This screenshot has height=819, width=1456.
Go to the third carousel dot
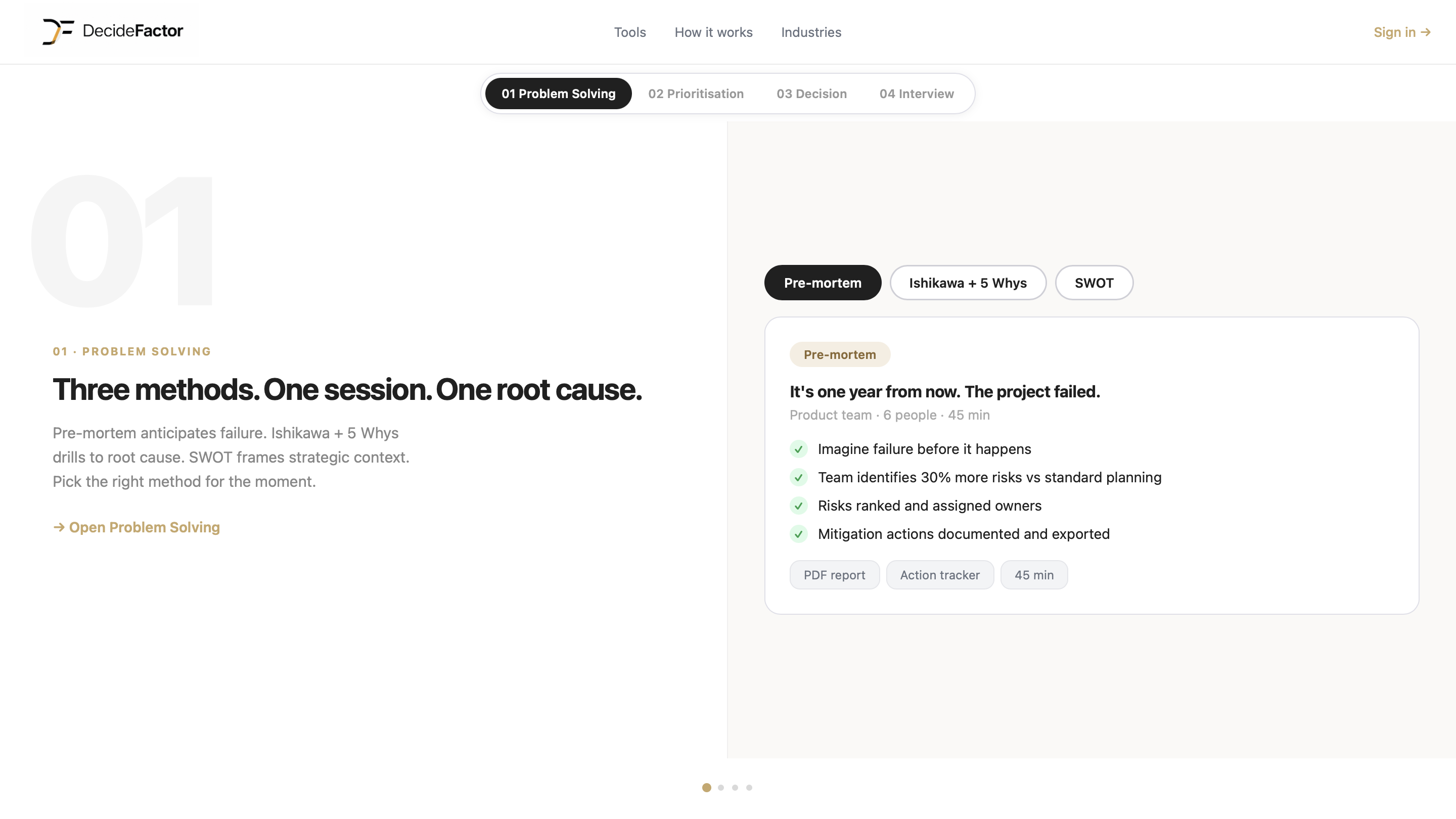click(735, 787)
